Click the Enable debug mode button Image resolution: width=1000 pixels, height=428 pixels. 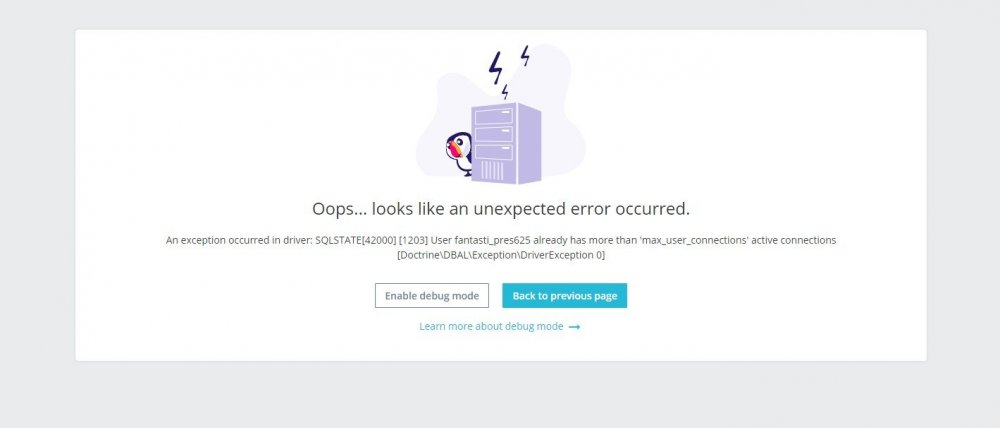pos(432,295)
